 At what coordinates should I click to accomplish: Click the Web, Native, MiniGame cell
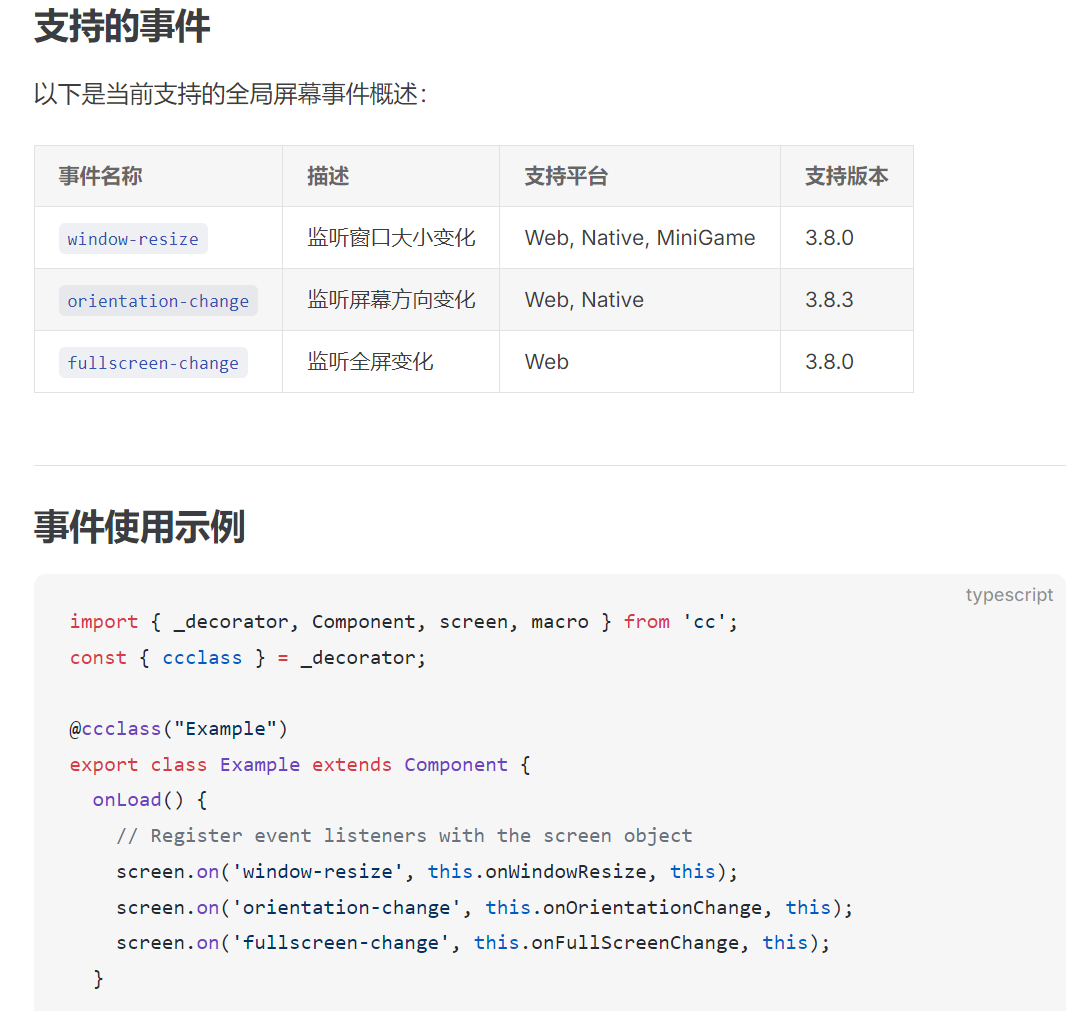click(x=640, y=238)
